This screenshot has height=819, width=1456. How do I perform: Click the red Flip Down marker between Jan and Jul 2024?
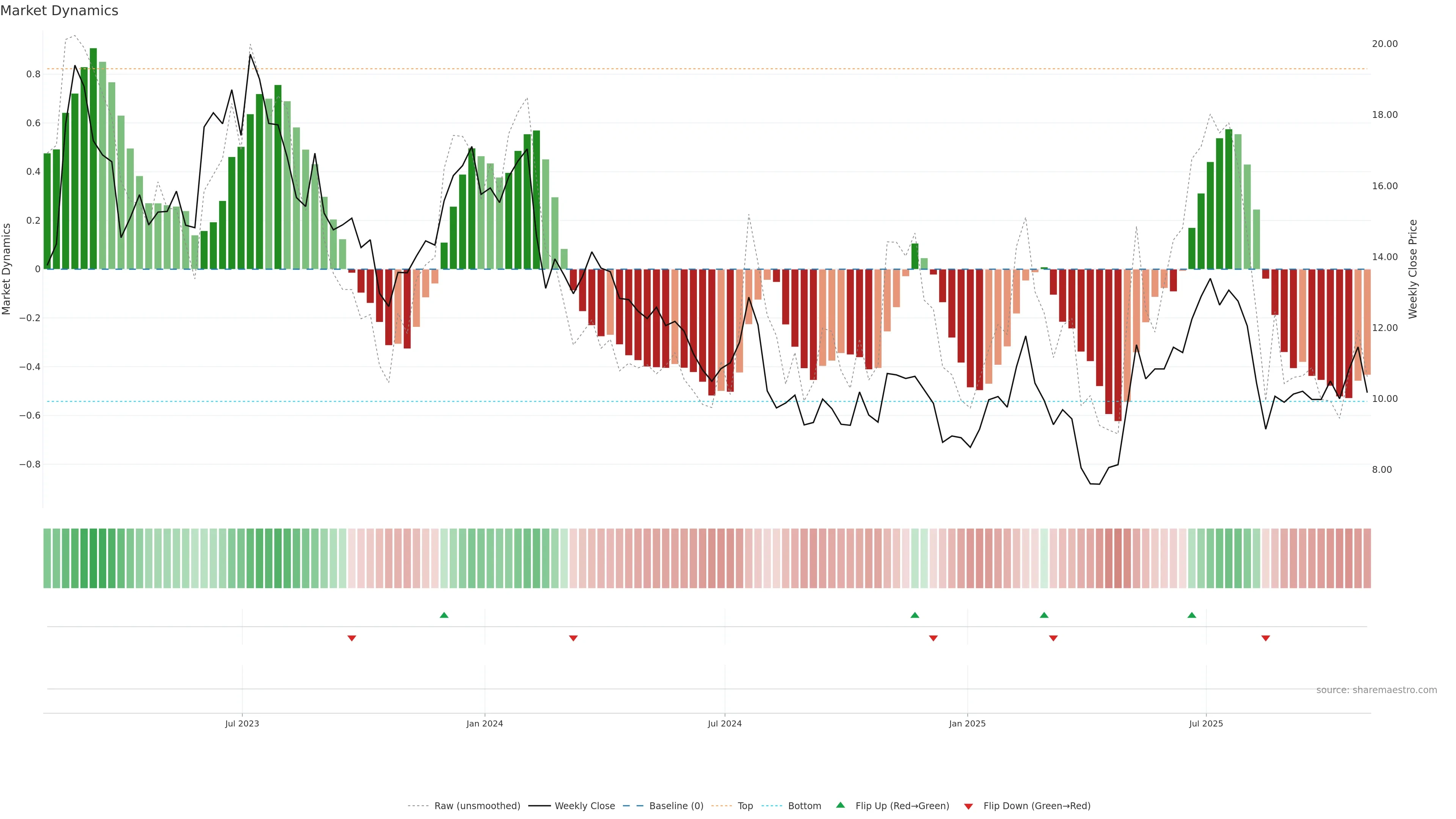click(573, 638)
